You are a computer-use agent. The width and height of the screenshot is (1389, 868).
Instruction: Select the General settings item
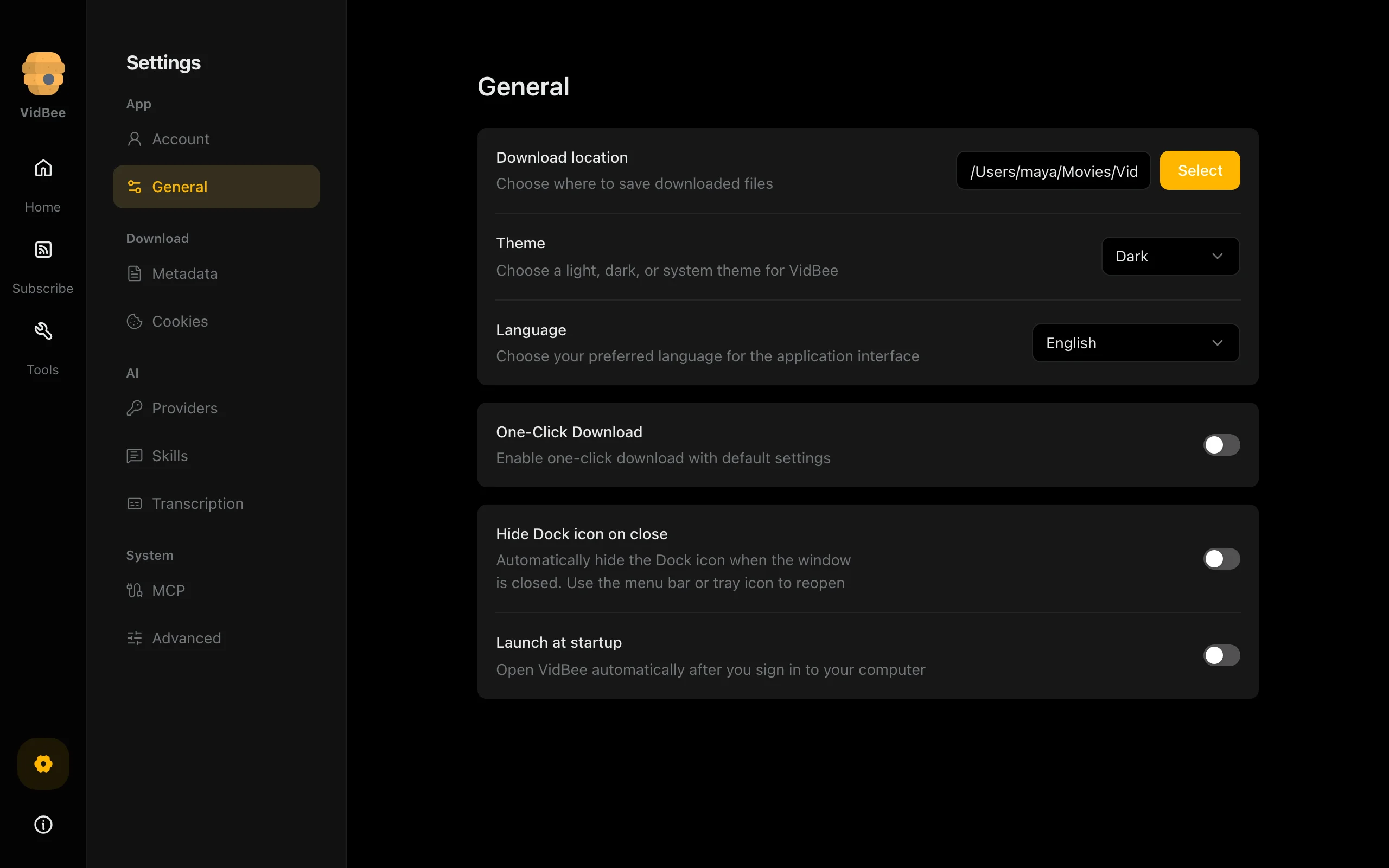tap(216, 187)
